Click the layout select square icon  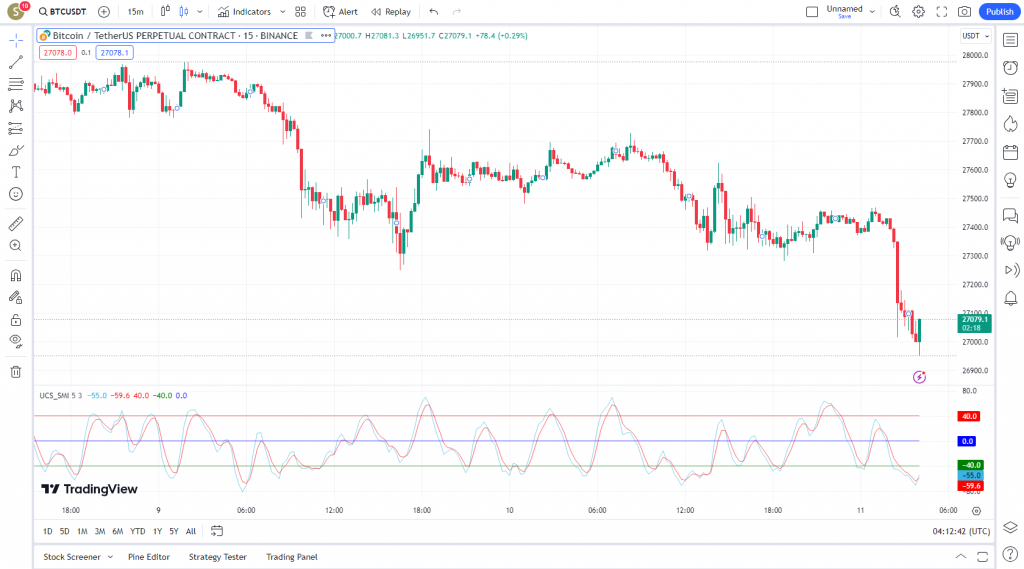click(812, 12)
